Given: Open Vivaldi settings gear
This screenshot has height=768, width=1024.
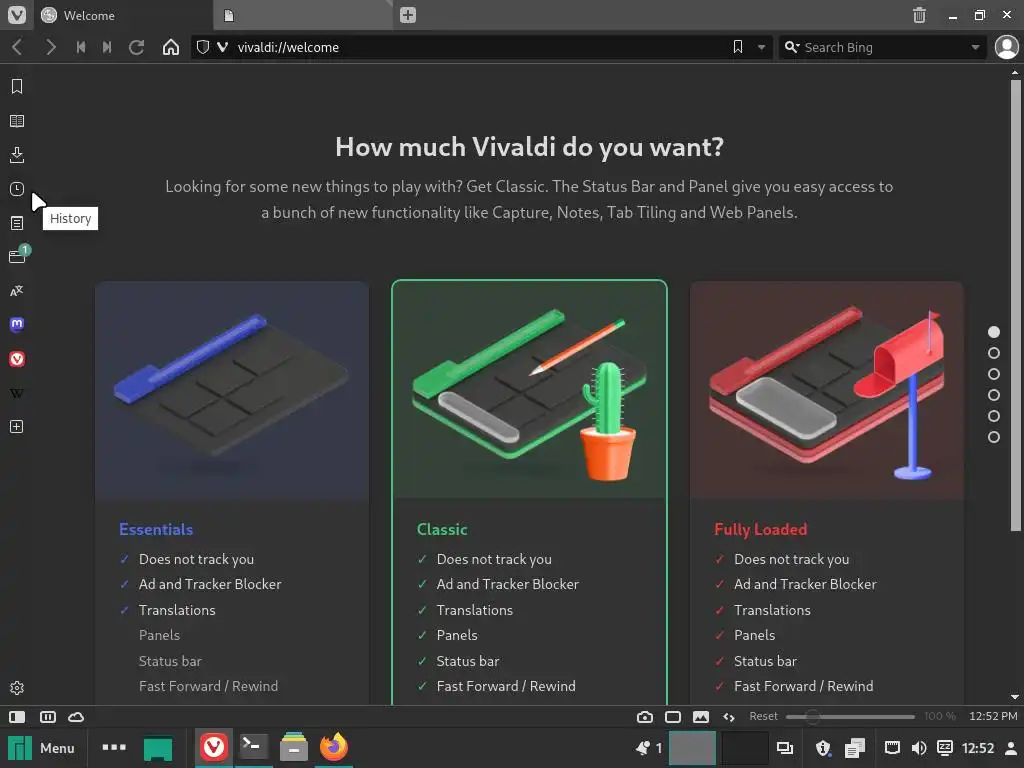Looking at the screenshot, I should click(x=17, y=688).
